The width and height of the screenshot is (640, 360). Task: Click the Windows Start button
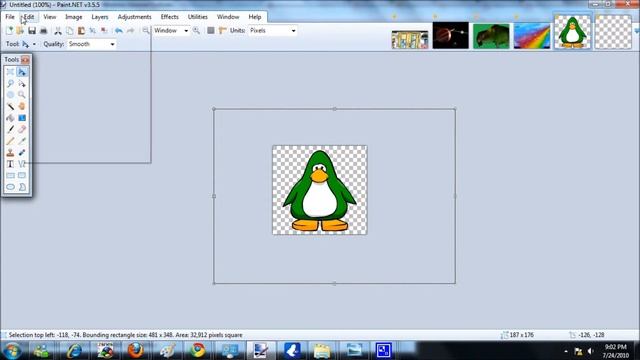(x=11, y=351)
